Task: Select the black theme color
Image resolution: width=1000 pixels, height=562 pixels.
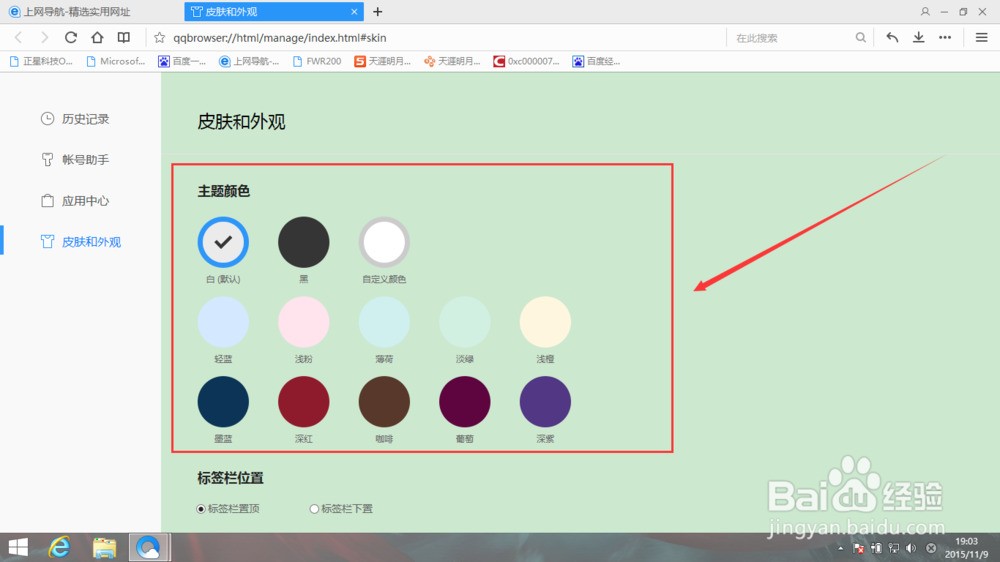Action: point(304,242)
